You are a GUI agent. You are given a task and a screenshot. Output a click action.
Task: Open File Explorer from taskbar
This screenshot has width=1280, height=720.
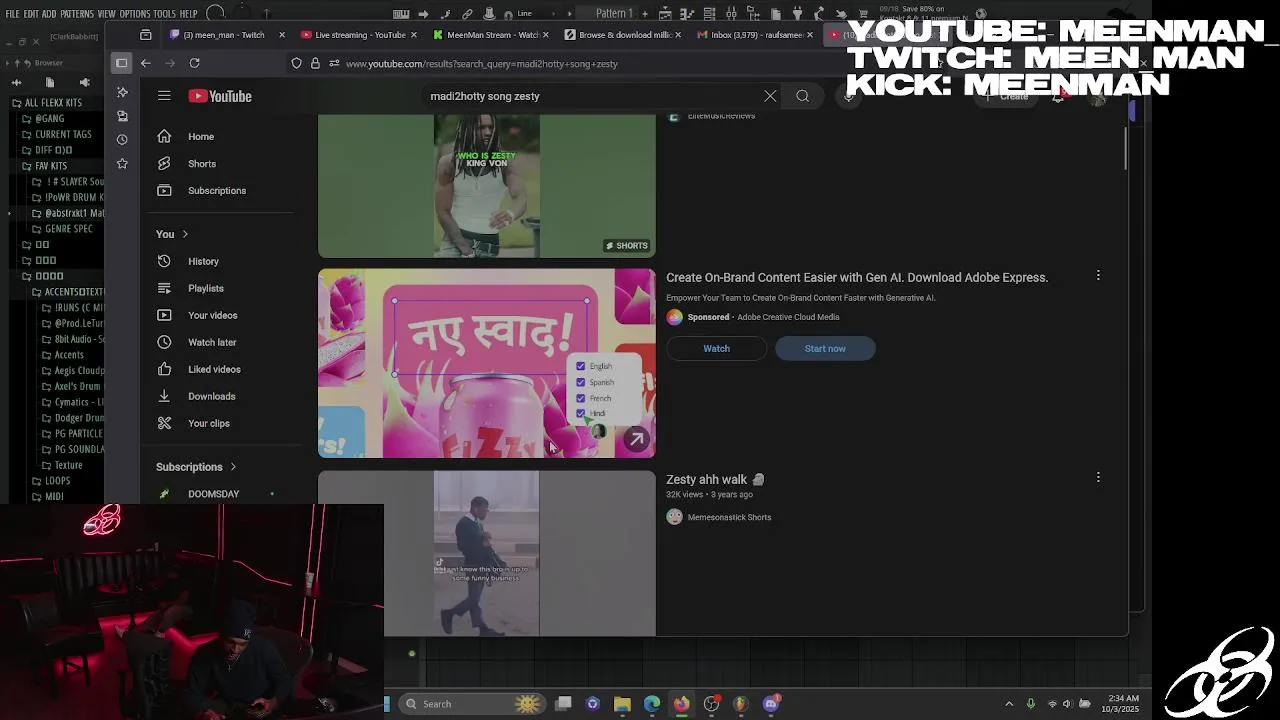[622, 704]
